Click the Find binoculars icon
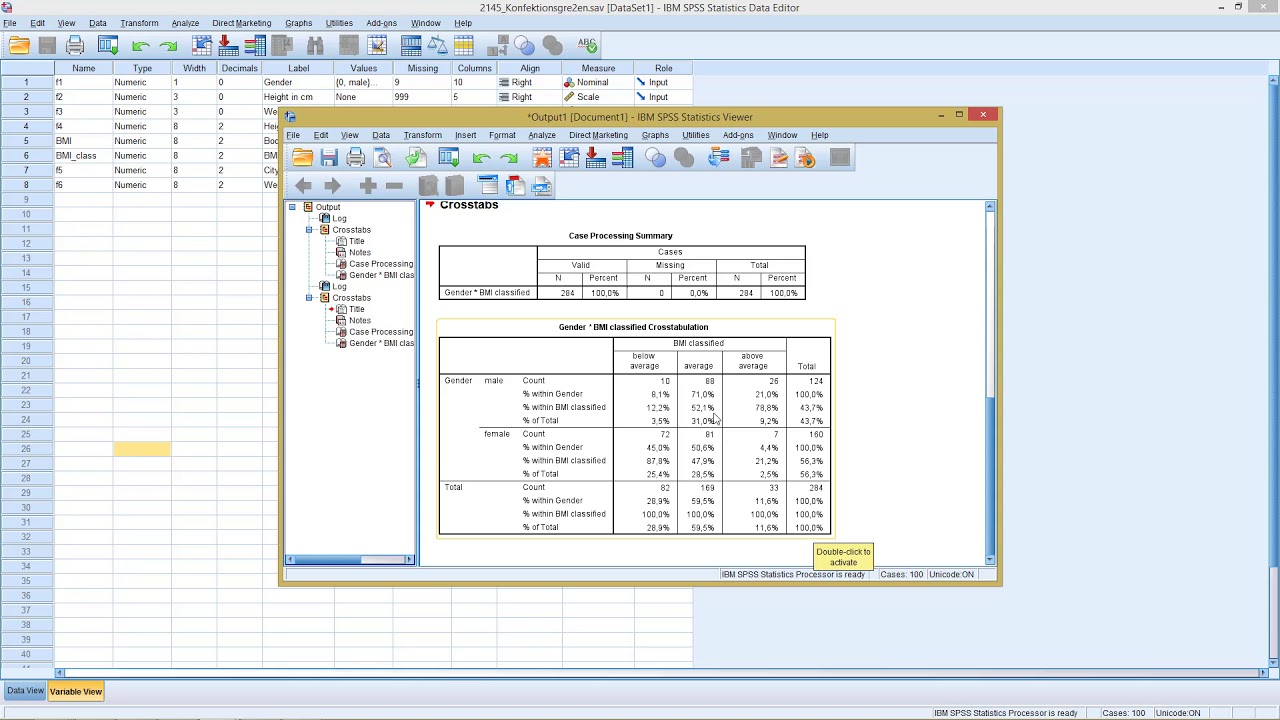 (315, 45)
